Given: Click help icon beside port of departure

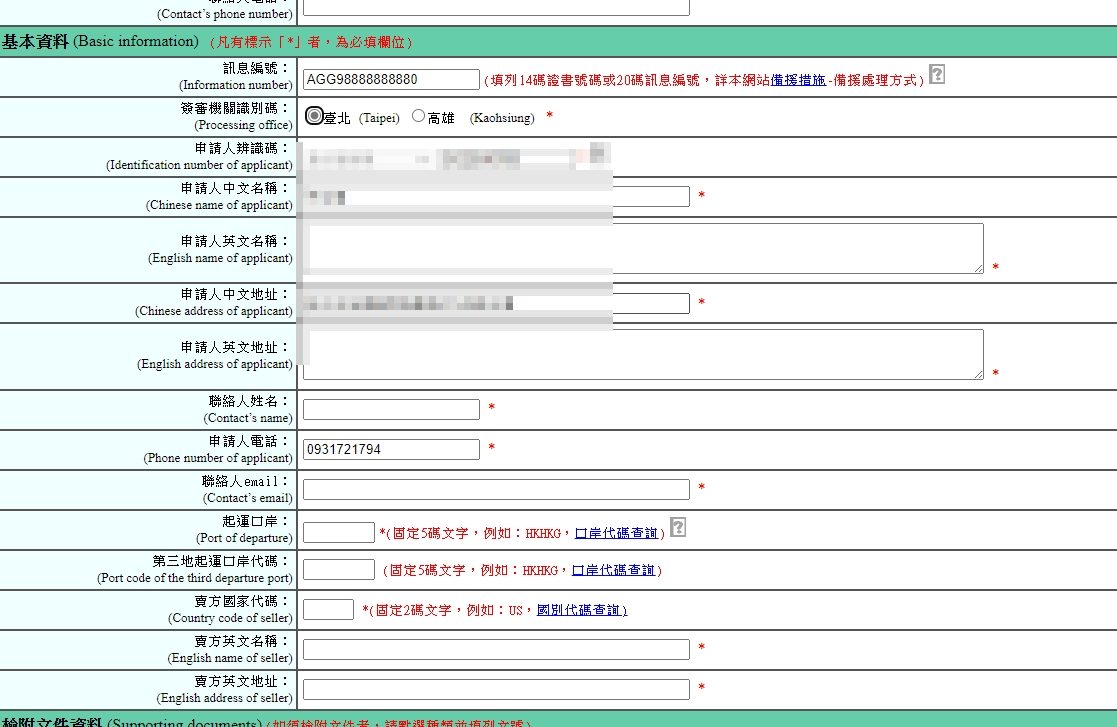Looking at the screenshot, I should coord(677,527).
